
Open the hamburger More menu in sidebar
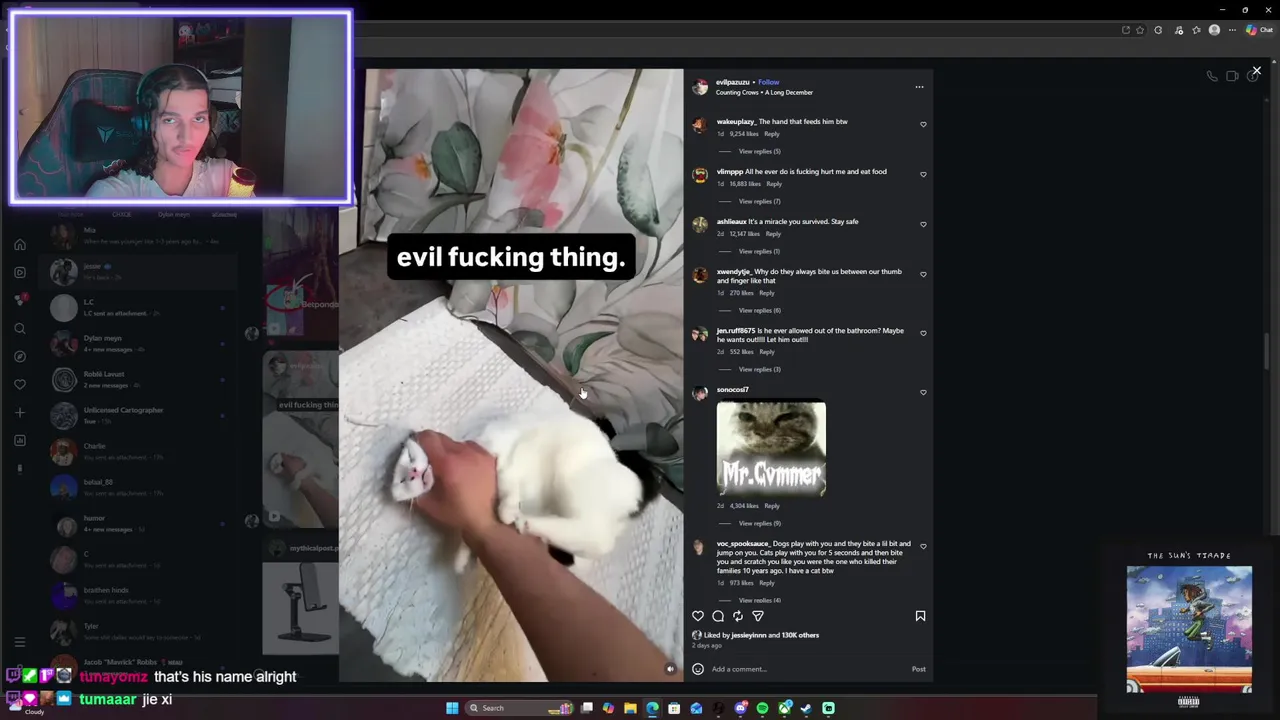pos(19,642)
